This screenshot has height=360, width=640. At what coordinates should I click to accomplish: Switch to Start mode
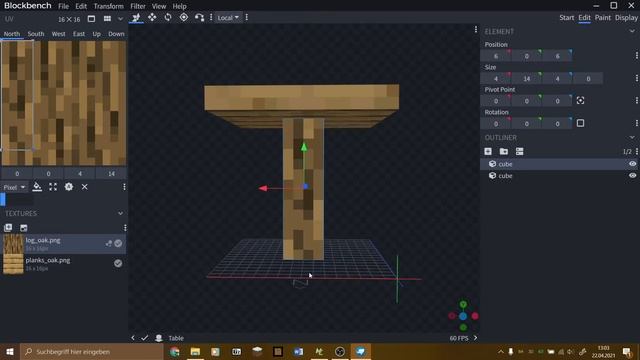[567, 18]
